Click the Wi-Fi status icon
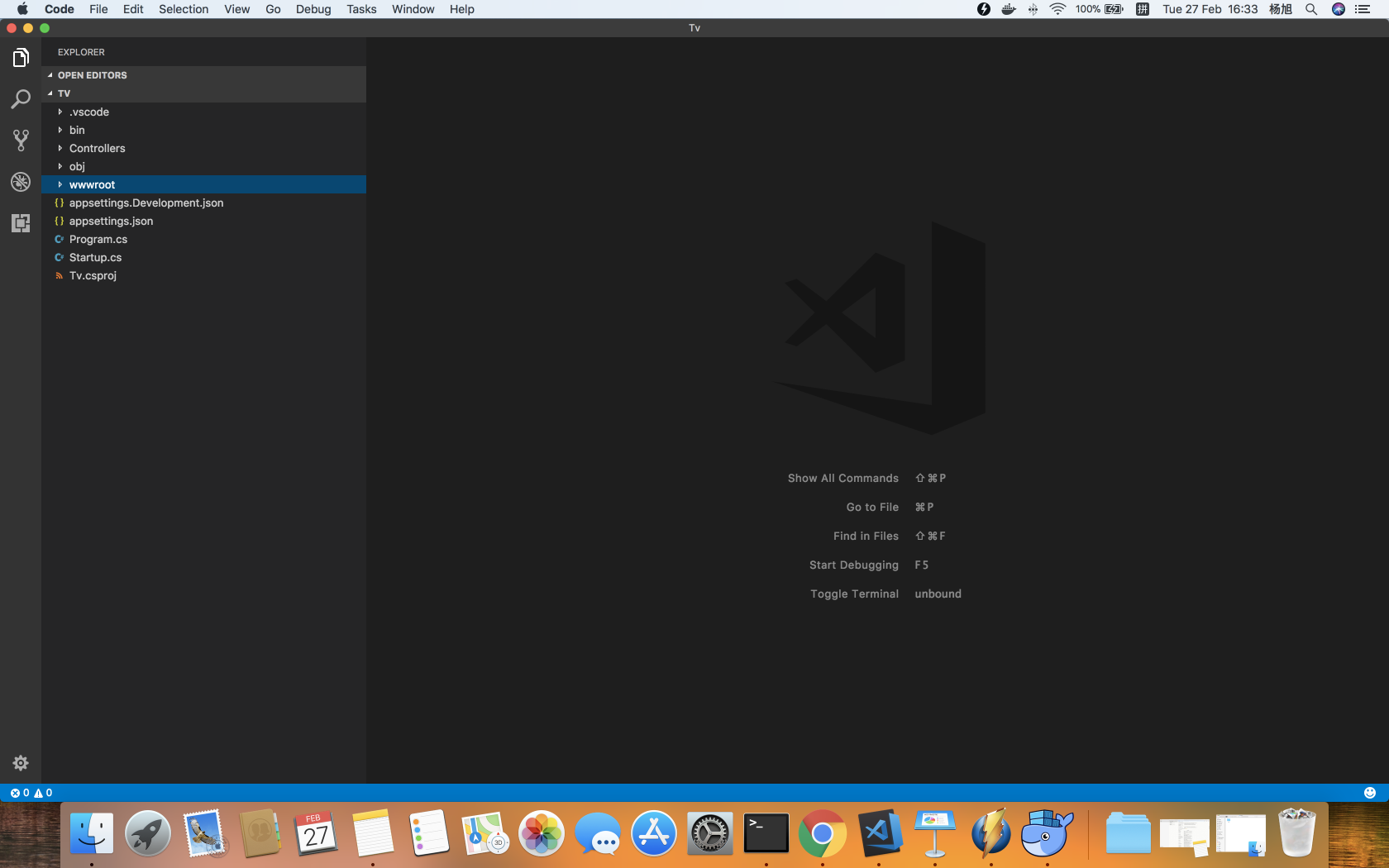 1057,9
